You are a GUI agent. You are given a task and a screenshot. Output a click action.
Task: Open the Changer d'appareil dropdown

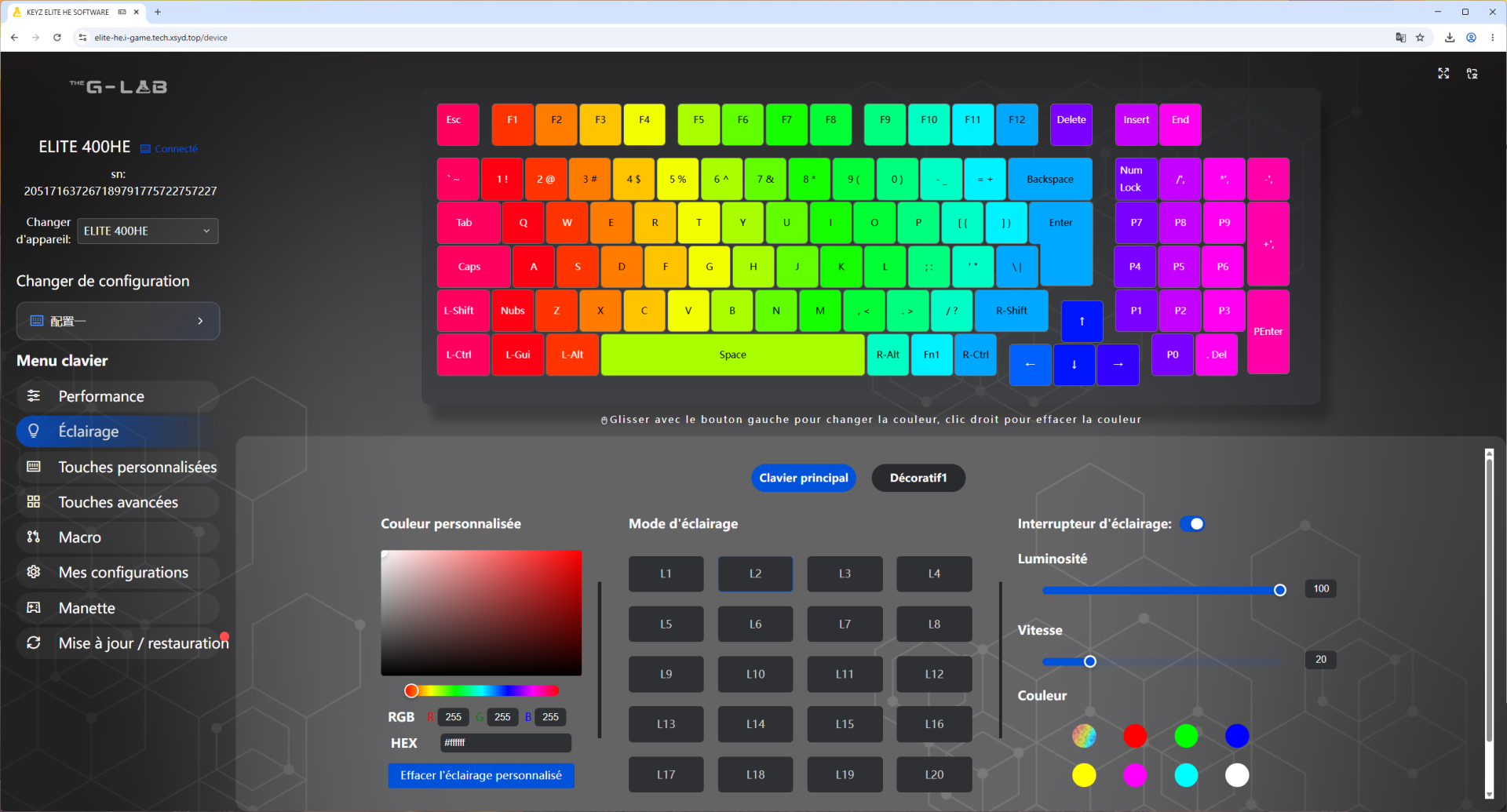point(148,231)
